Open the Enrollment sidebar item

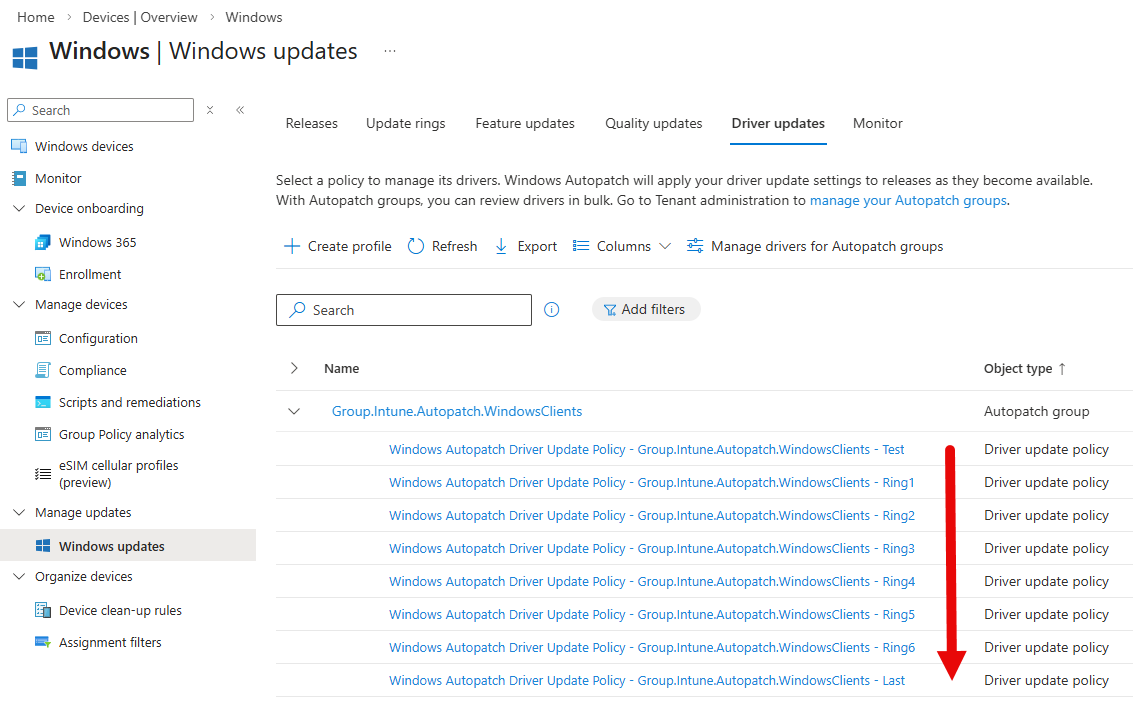90,275
